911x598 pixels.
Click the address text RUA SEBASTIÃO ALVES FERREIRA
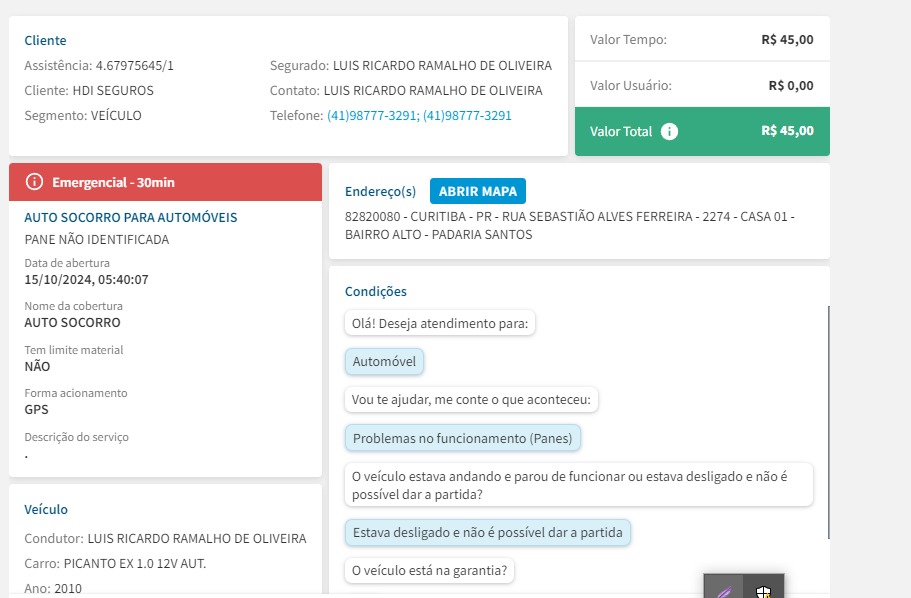tap(597, 217)
